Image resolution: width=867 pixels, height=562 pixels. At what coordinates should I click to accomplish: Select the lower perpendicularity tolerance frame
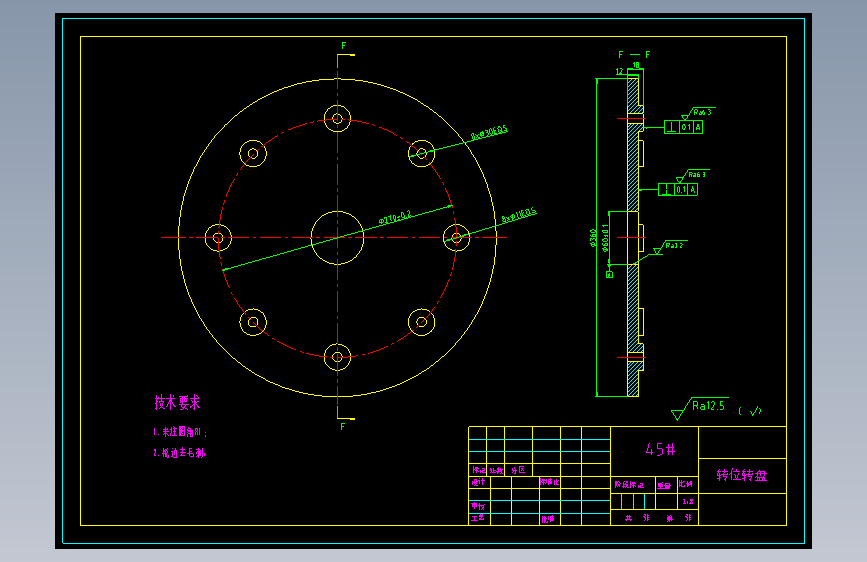pyautogui.click(x=678, y=189)
